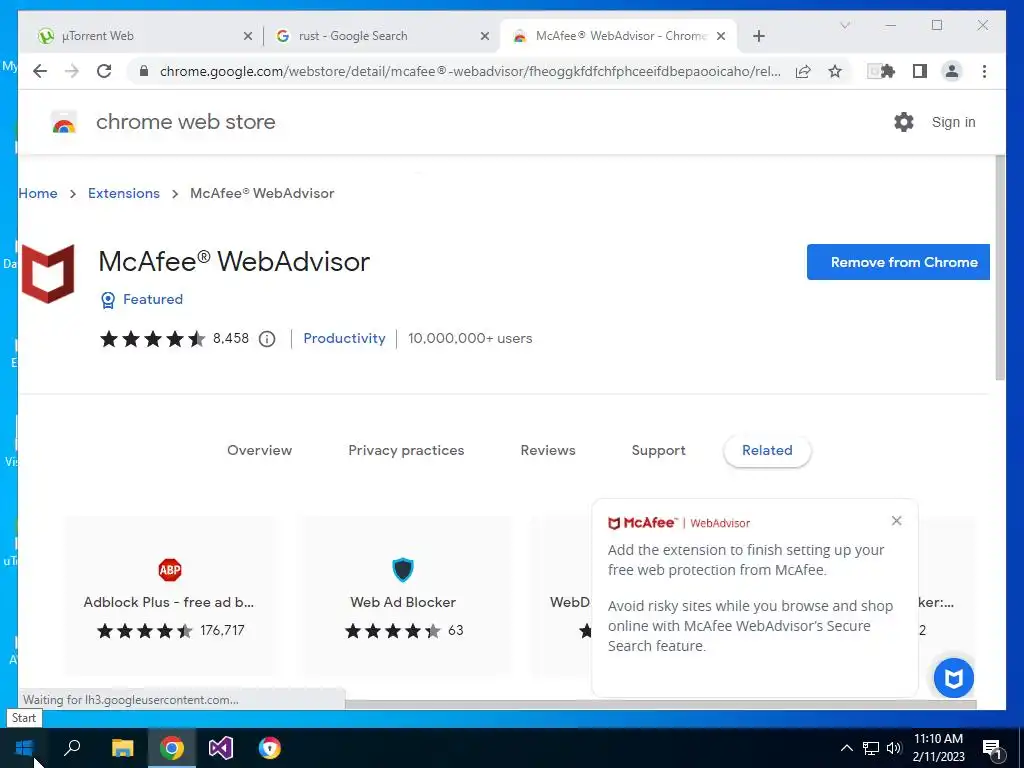1024x768 pixels.
Task: Click Adblock Plus rating count 176,717
Action: [x=222, y=630]
